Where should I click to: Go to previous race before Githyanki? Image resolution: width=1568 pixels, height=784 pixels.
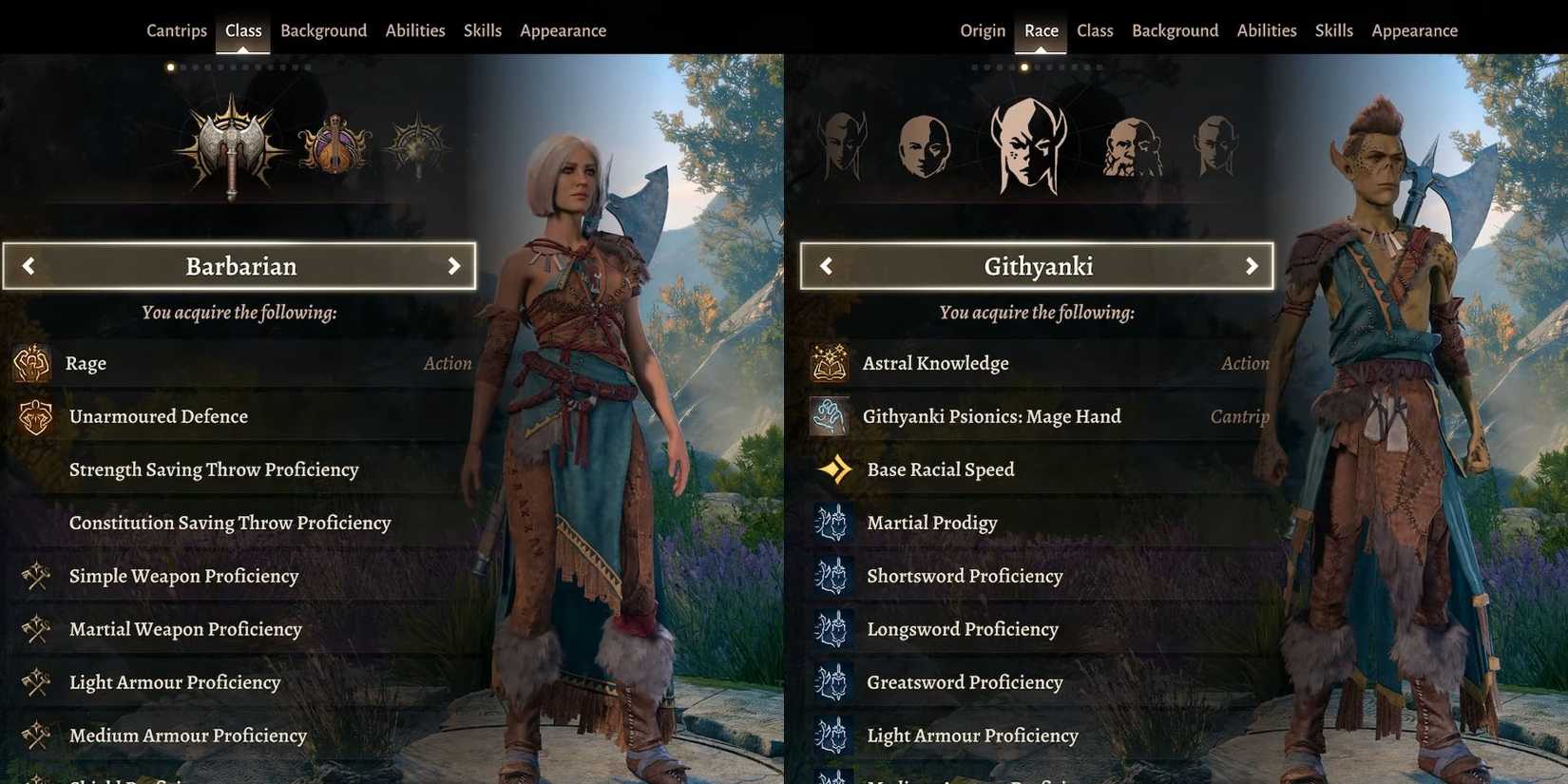point(826,266)
